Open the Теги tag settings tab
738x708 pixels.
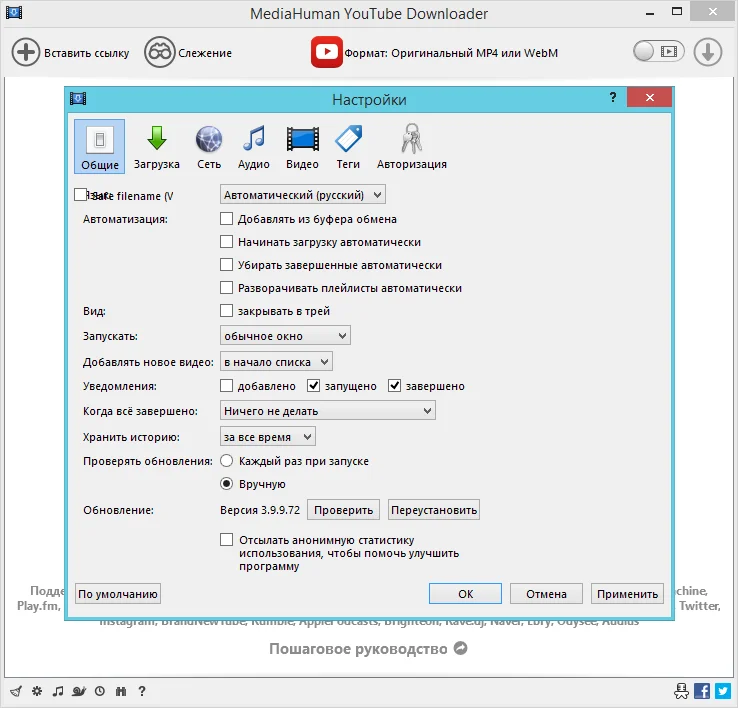click(348, 147)
